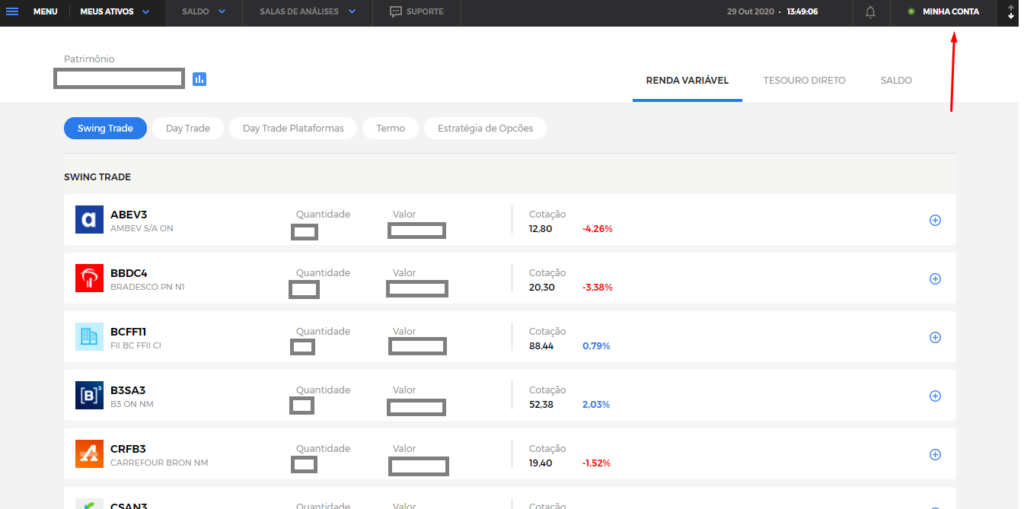
Task: Open MENU label in top bar
Action: click(45, 12)
